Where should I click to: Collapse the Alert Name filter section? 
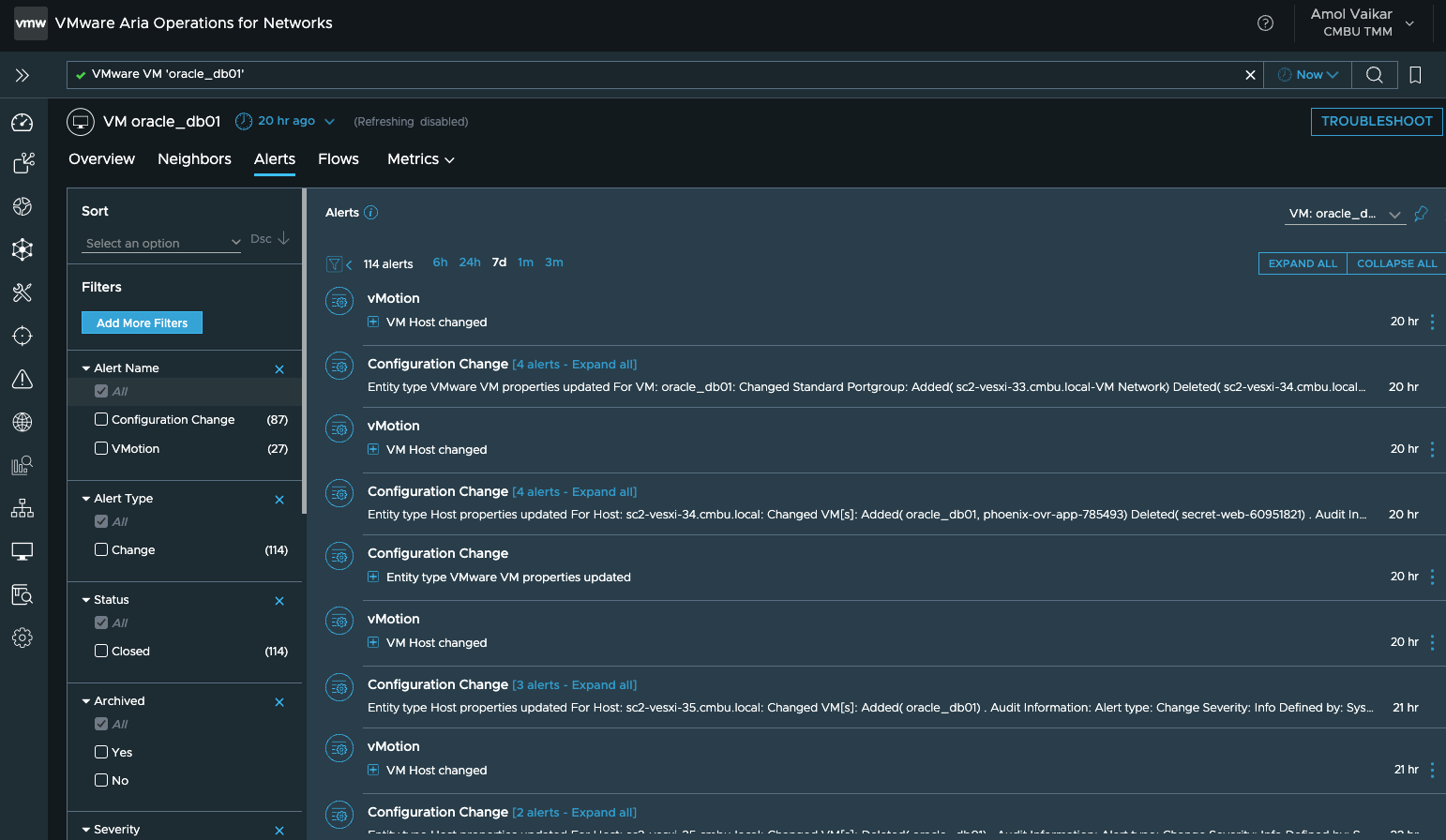pos(86,368)
